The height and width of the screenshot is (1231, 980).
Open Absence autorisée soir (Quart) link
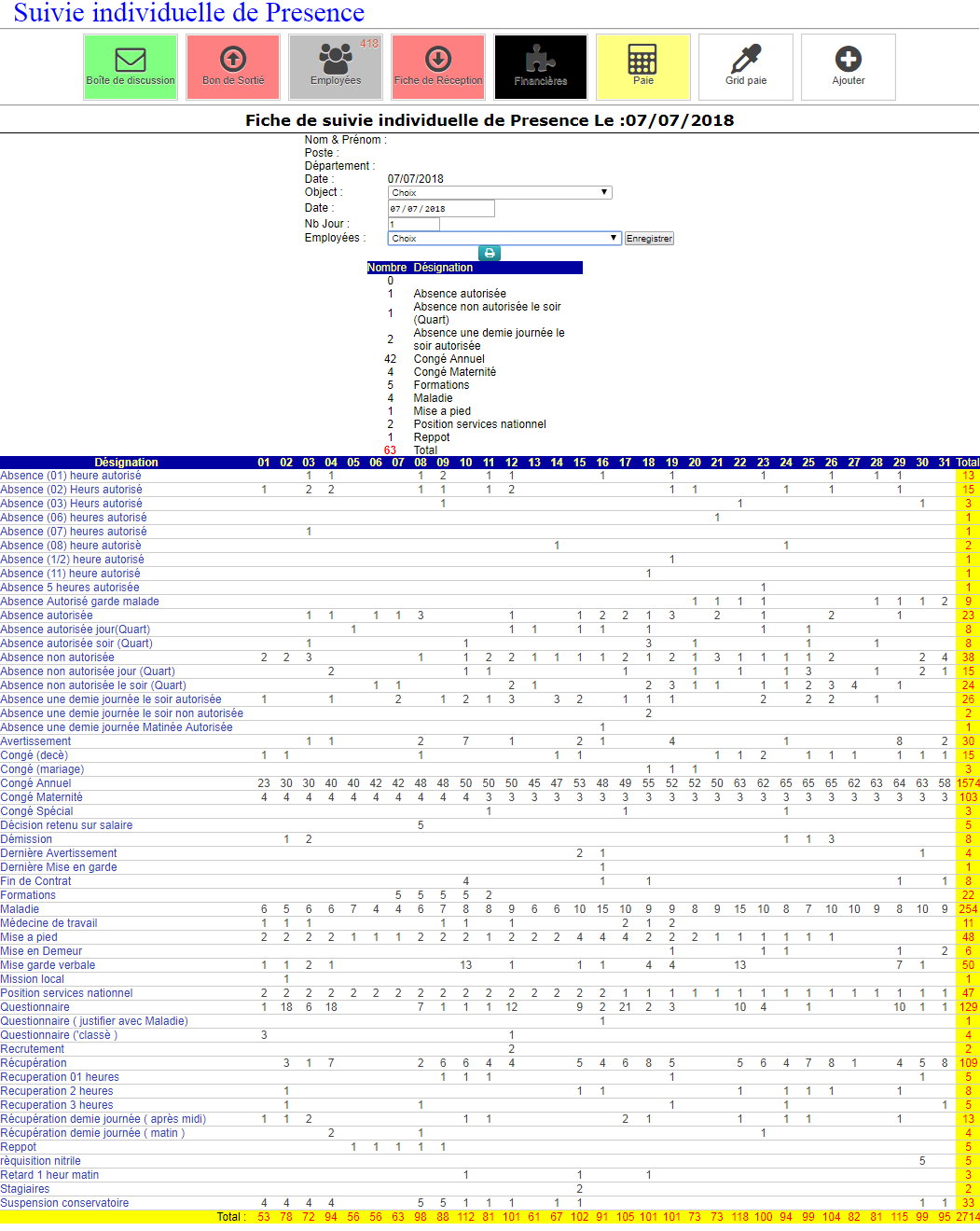click(x=76, y=643)
